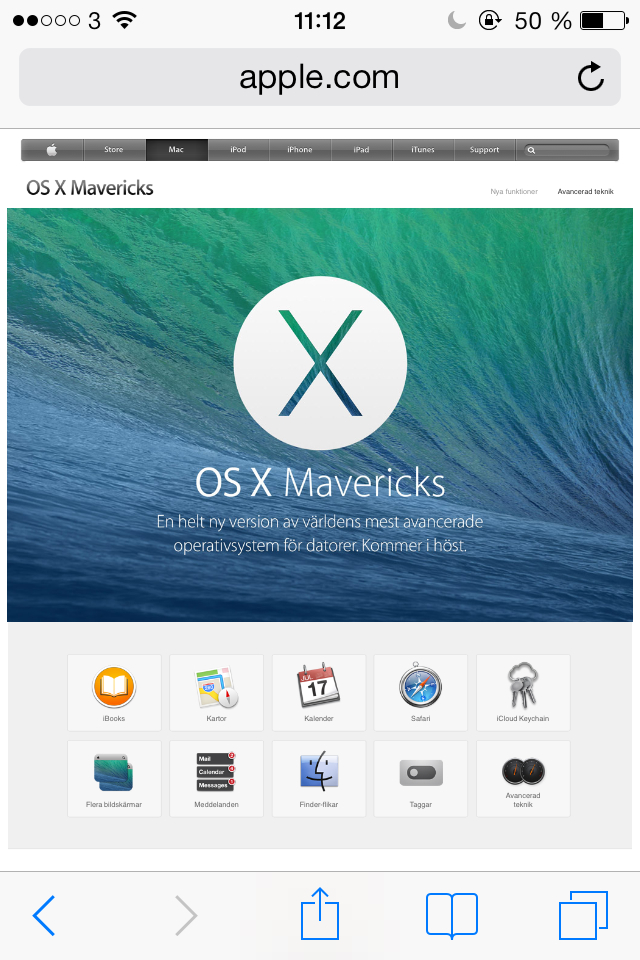Screen dimensions: 640x960
Task: Follow the Nya funktioner link
Action: pos(514,191)
